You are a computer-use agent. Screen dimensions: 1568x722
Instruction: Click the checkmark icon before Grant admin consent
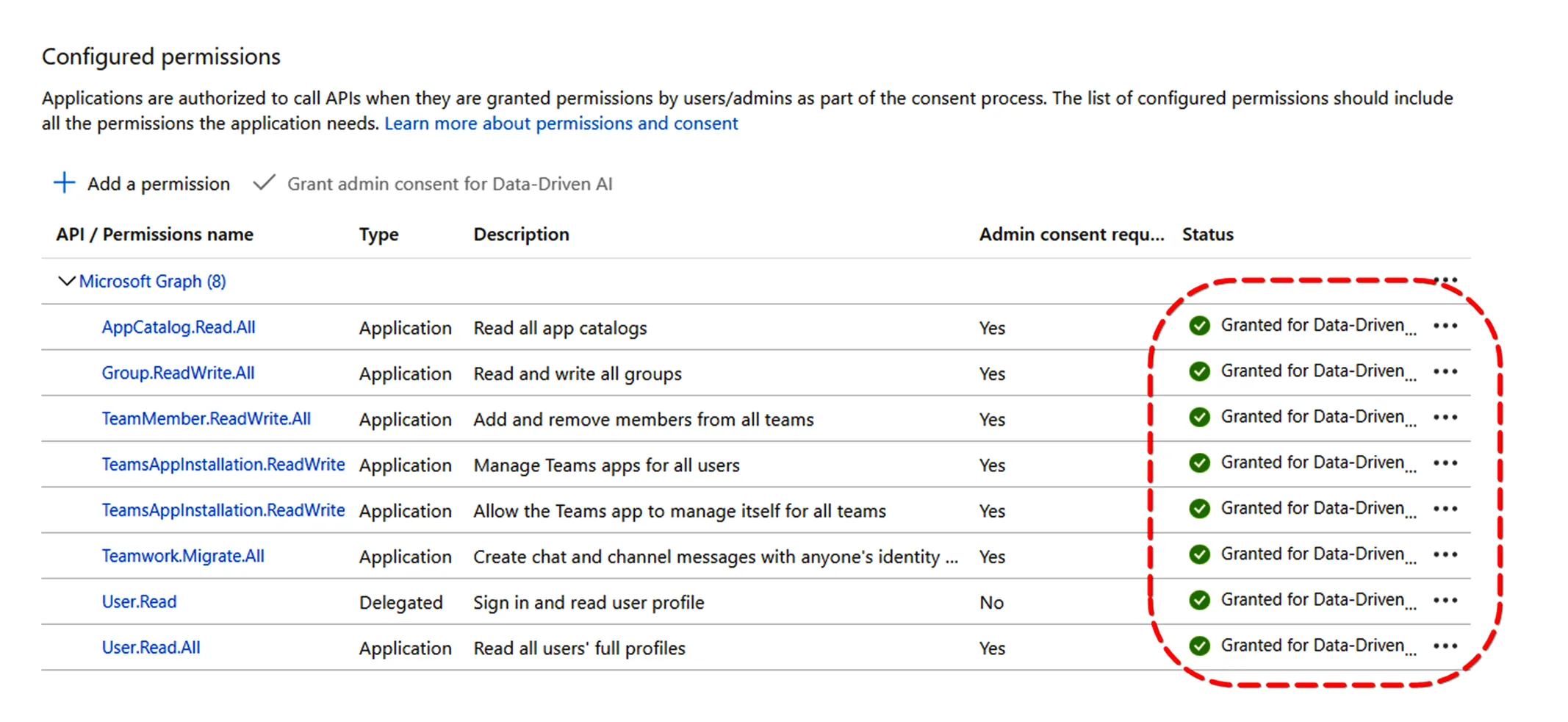pyautogui.click(x=264, y=182)
